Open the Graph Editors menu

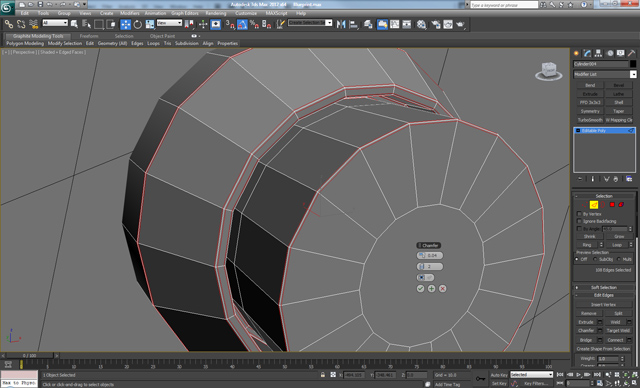(x=184, y=13)
